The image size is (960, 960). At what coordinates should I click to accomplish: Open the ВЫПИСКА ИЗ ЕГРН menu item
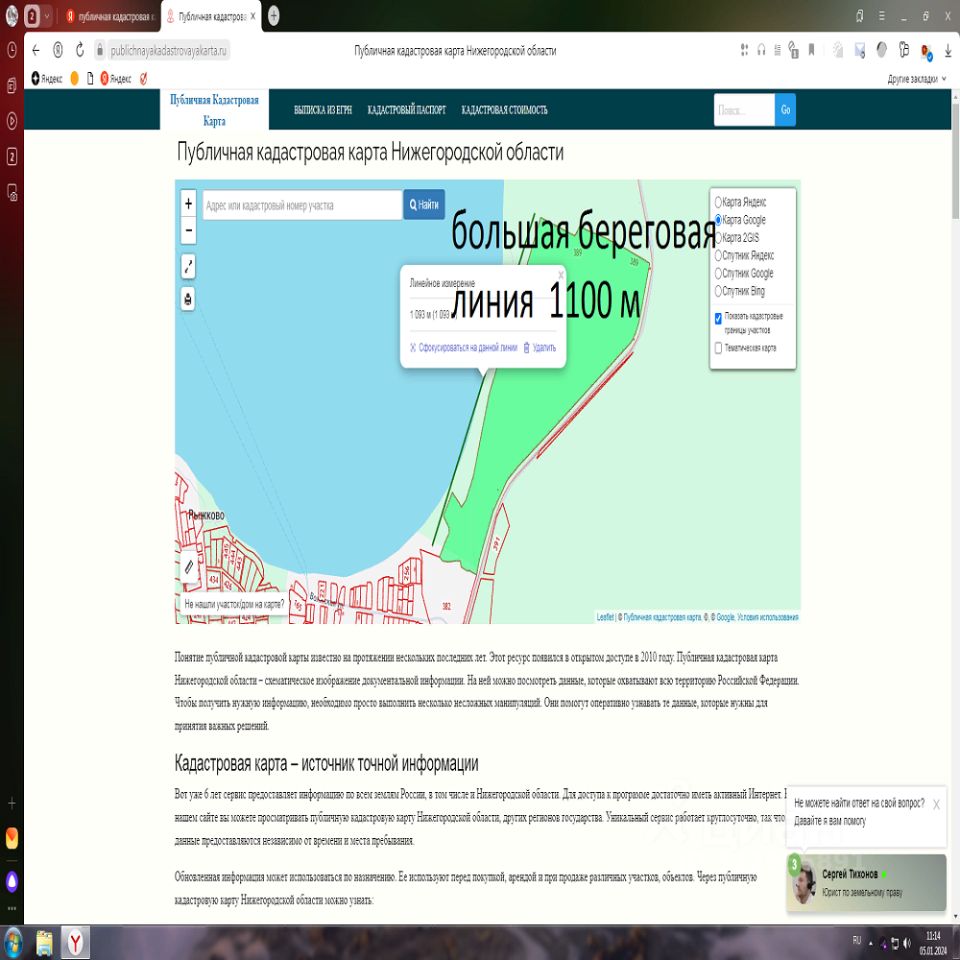point(323,110)
